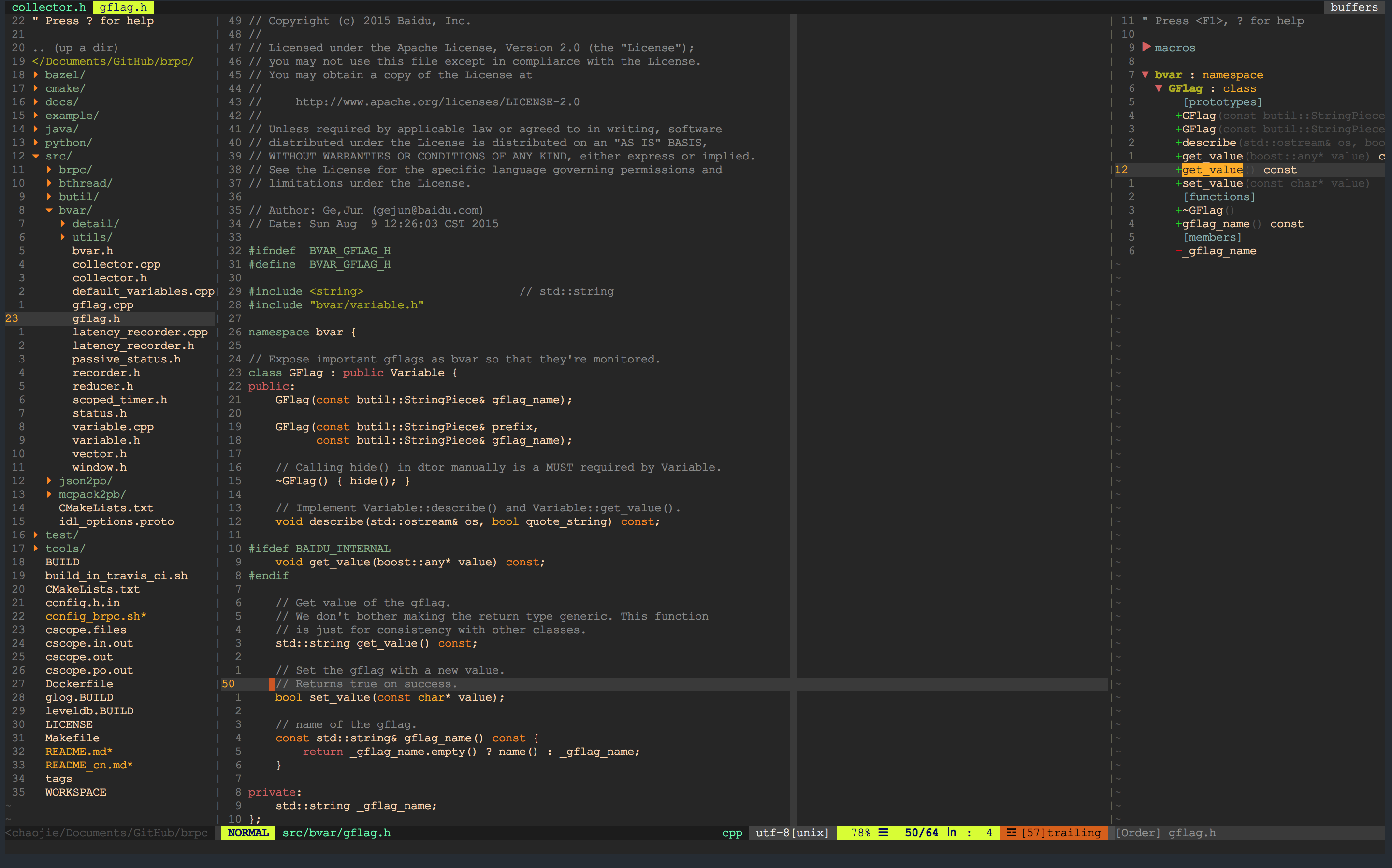Collapse the bvar namespace triangle in tagbar
The width and height of the screenshot is (1392, 868).
pos(1145,74)
